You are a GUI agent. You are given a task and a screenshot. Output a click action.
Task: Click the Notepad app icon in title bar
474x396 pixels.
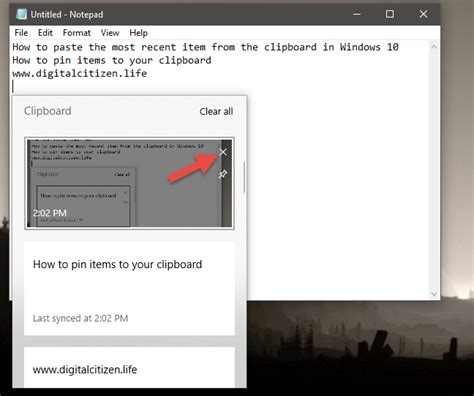point(22,14)
